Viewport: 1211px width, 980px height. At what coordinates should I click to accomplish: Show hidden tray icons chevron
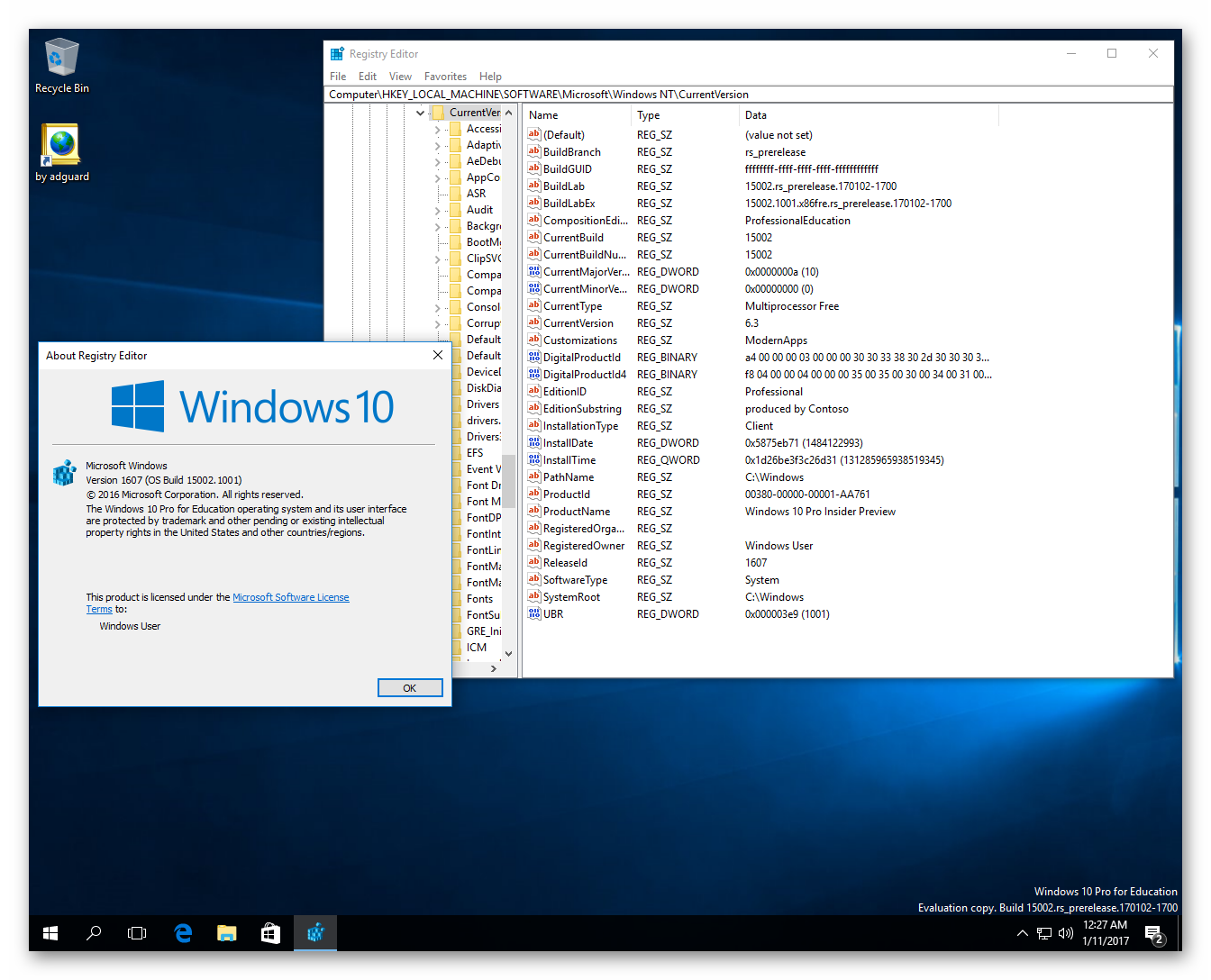pos(1022,933)
